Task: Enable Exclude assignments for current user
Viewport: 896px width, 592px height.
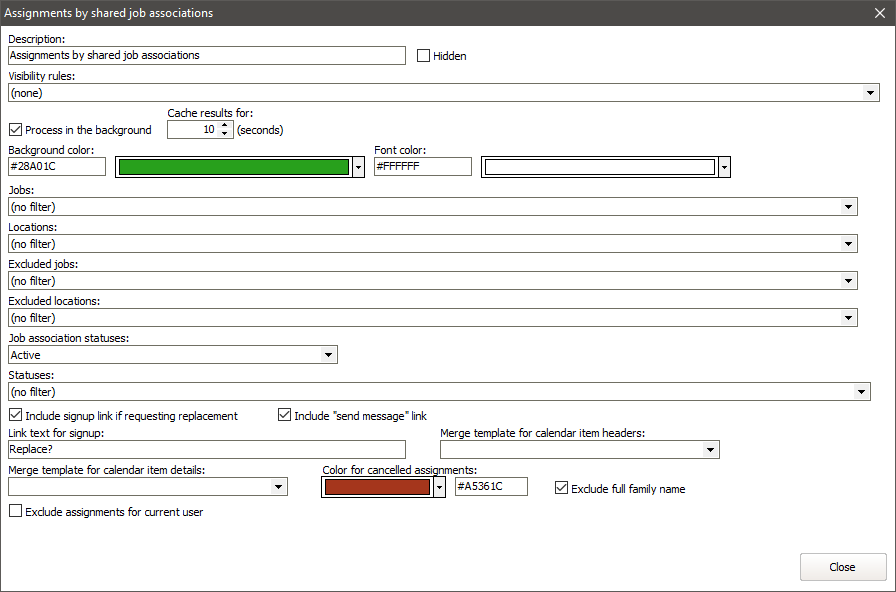Action: click(15, 512)
